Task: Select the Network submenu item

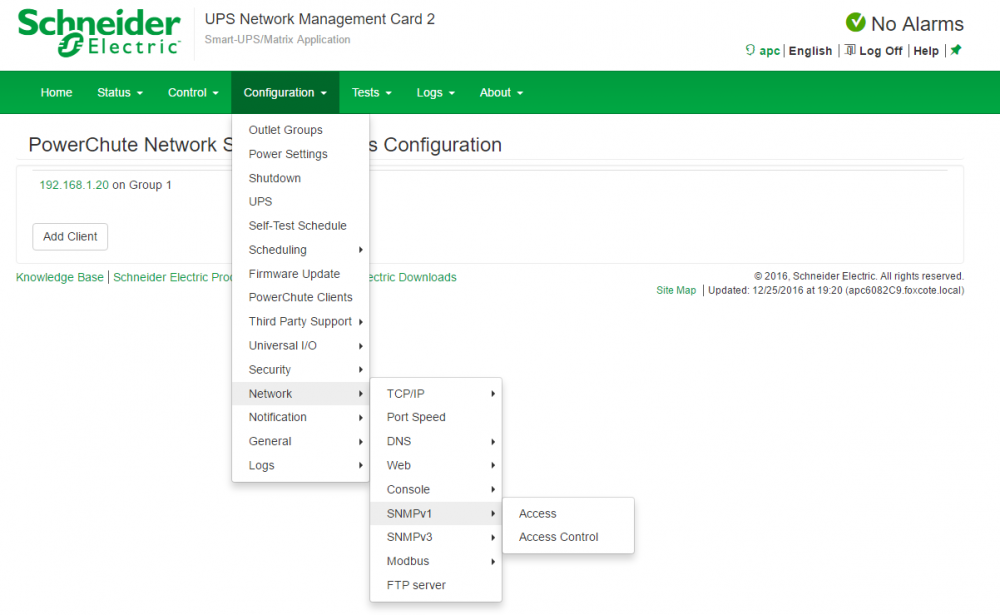Action: tap(300, 394)
